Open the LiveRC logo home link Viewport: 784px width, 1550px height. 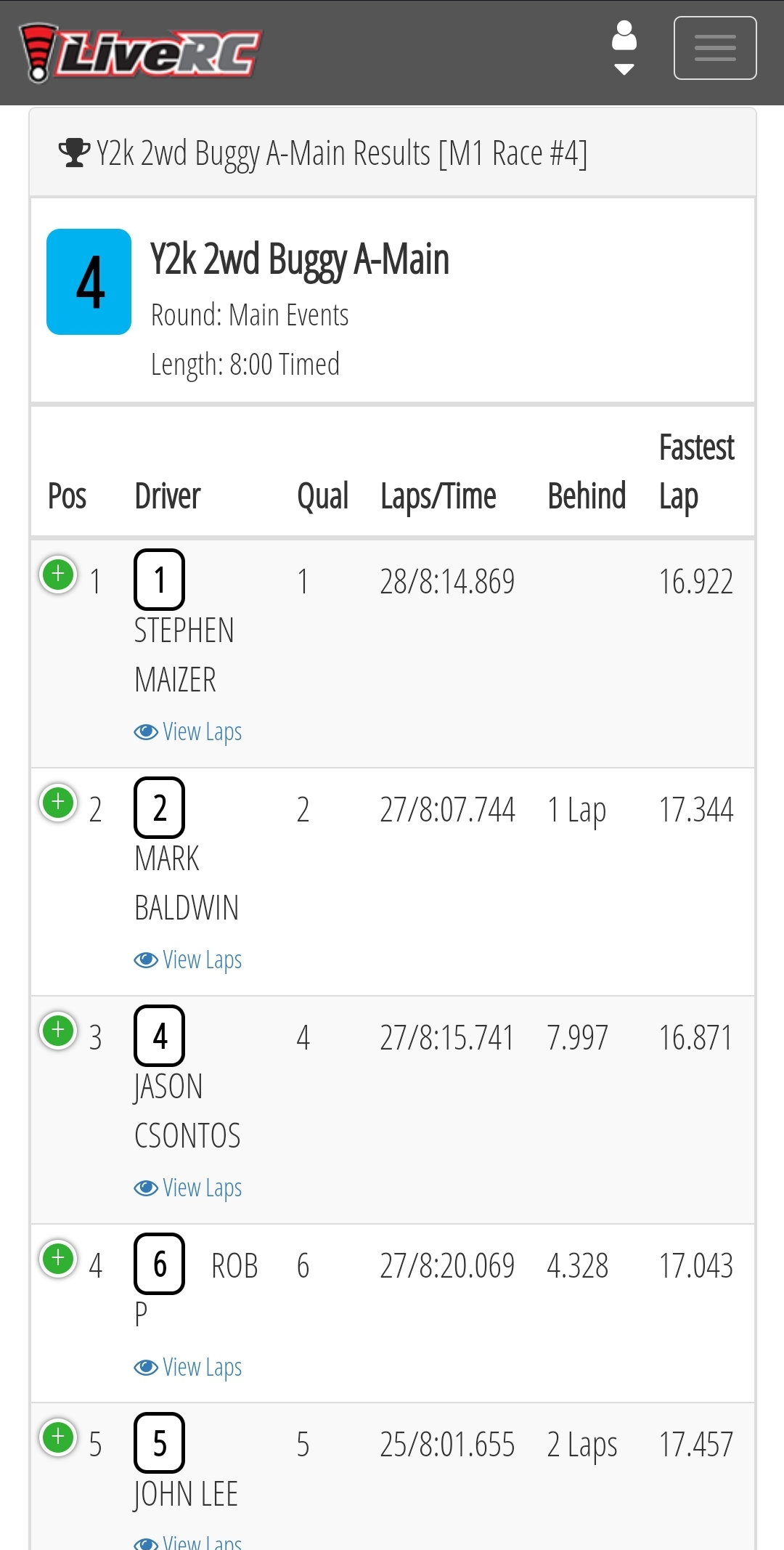140,52
